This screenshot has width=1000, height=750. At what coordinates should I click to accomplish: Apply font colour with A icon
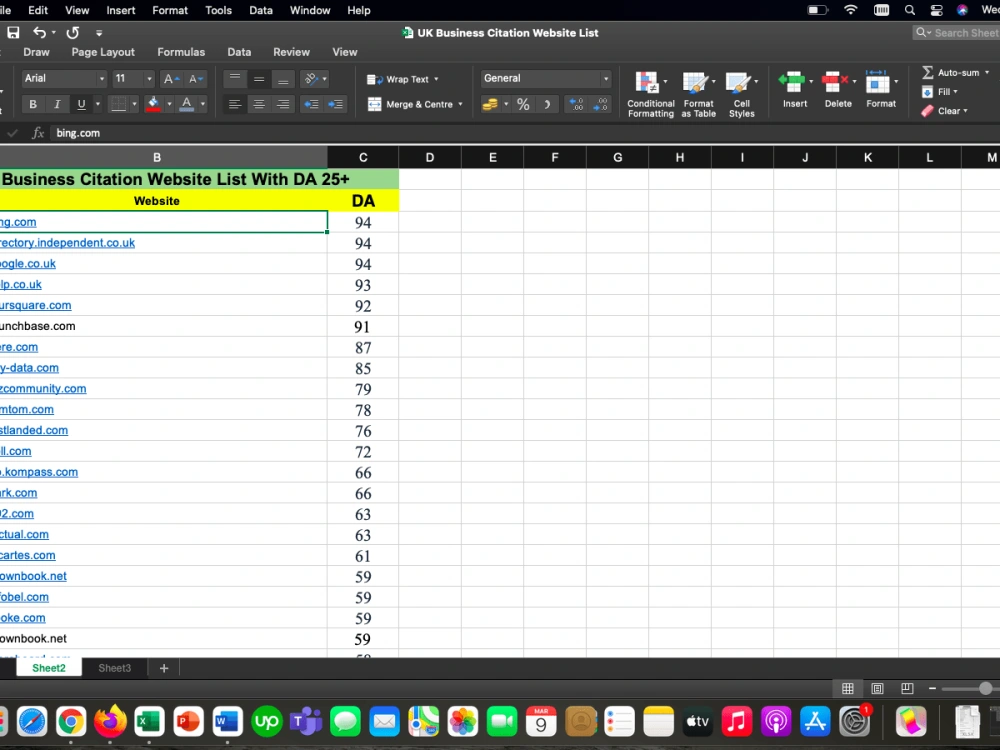click(186, 104)
